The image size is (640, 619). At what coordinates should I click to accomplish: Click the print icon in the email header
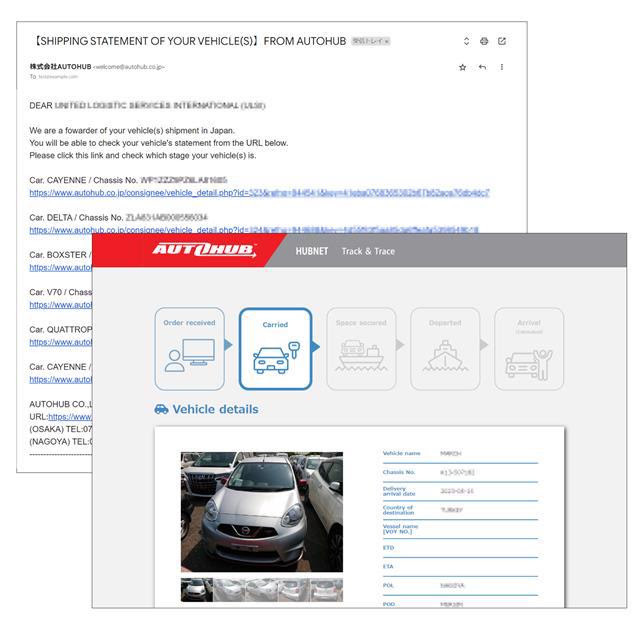click(484, 41)
